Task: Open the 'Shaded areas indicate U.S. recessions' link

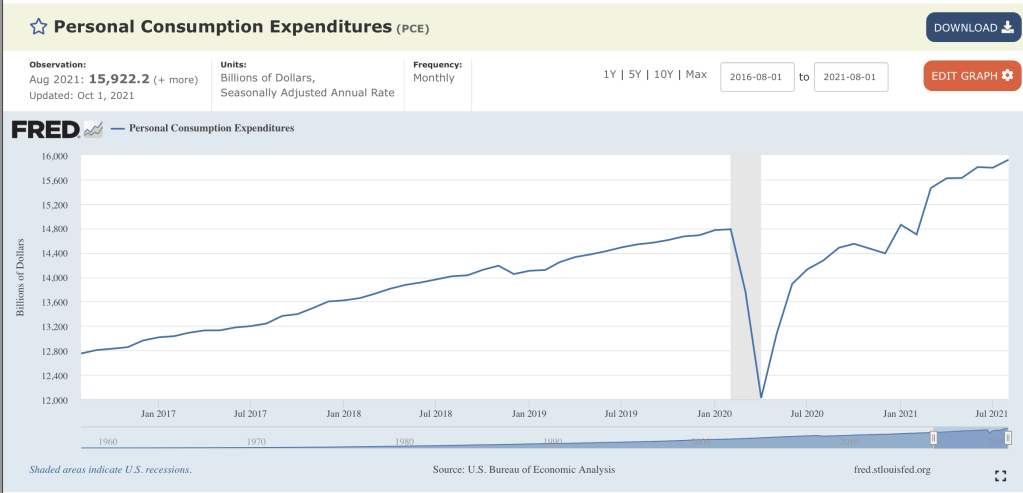Action: (x=110, y=470)
